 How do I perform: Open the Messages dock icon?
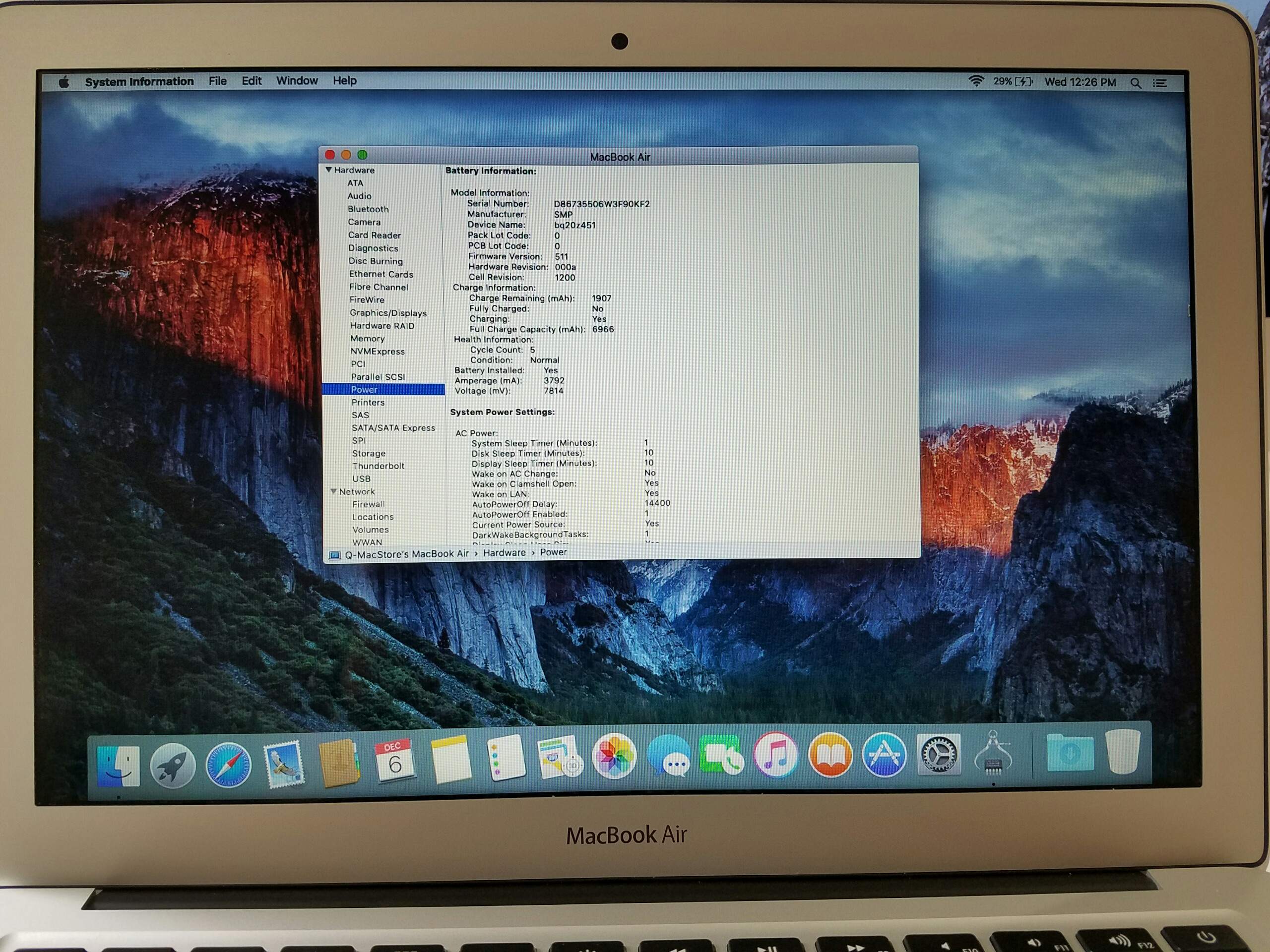[668, 756]
